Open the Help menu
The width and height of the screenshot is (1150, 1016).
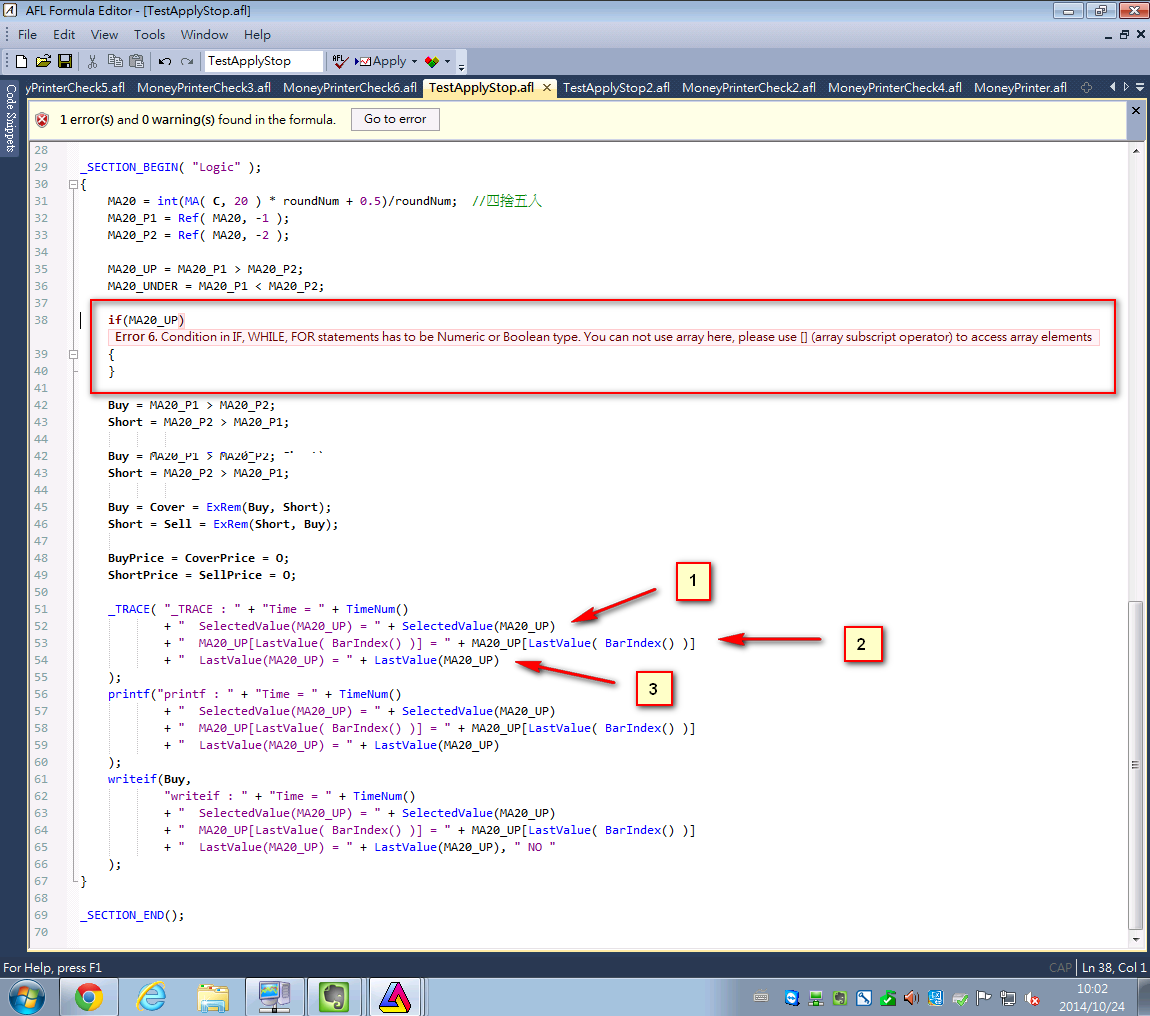(x=257, y=34)
